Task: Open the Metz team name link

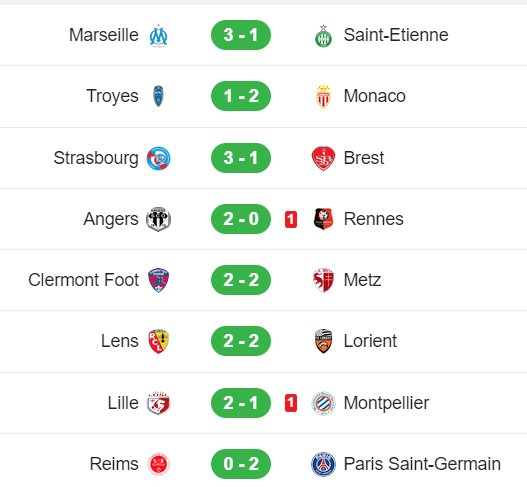Action: tap(362, 280)
